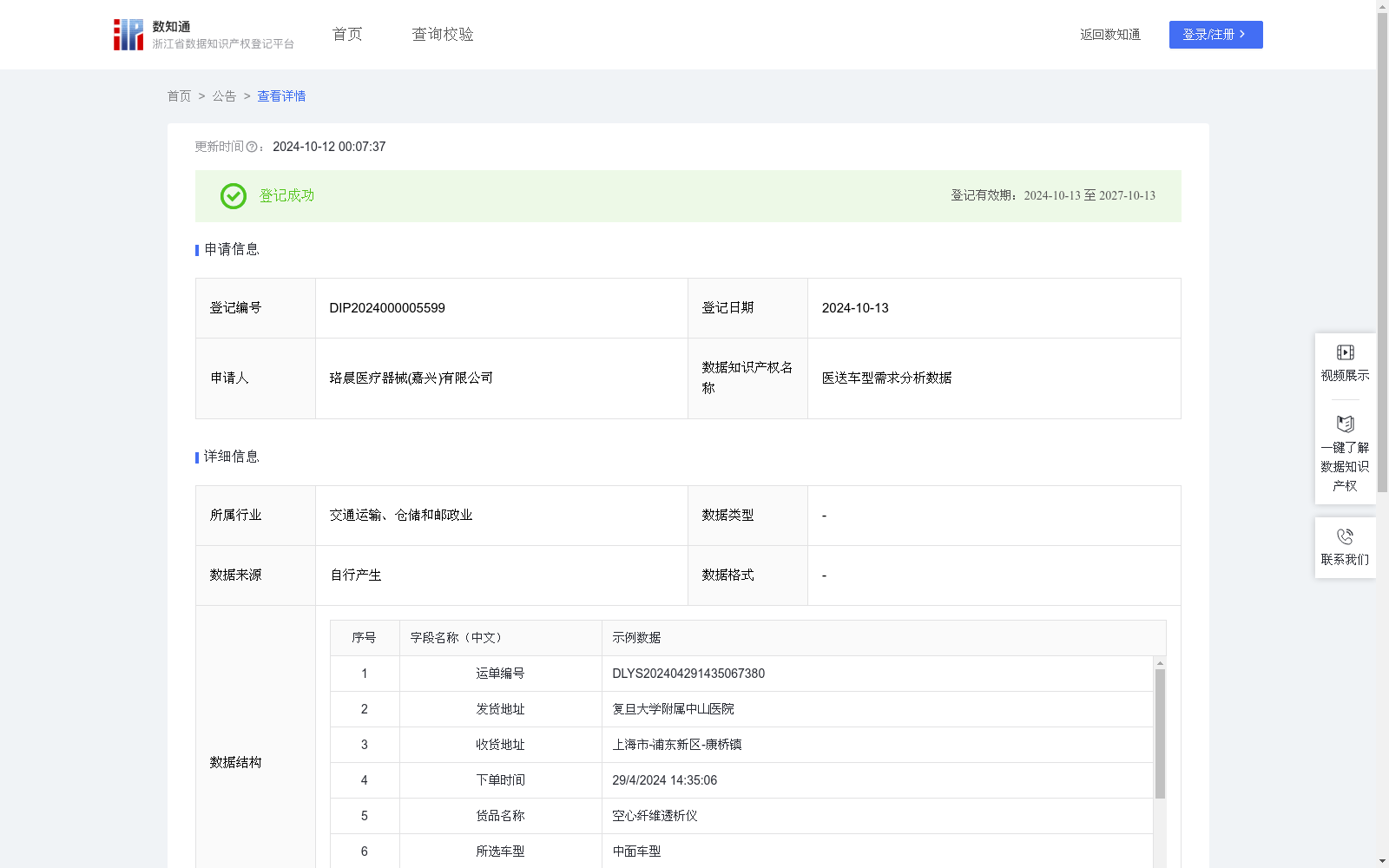The image size is (1389, 868).
Task: Open 一键了解数据知识产权 guide icon
Action: pos(1345,424)
